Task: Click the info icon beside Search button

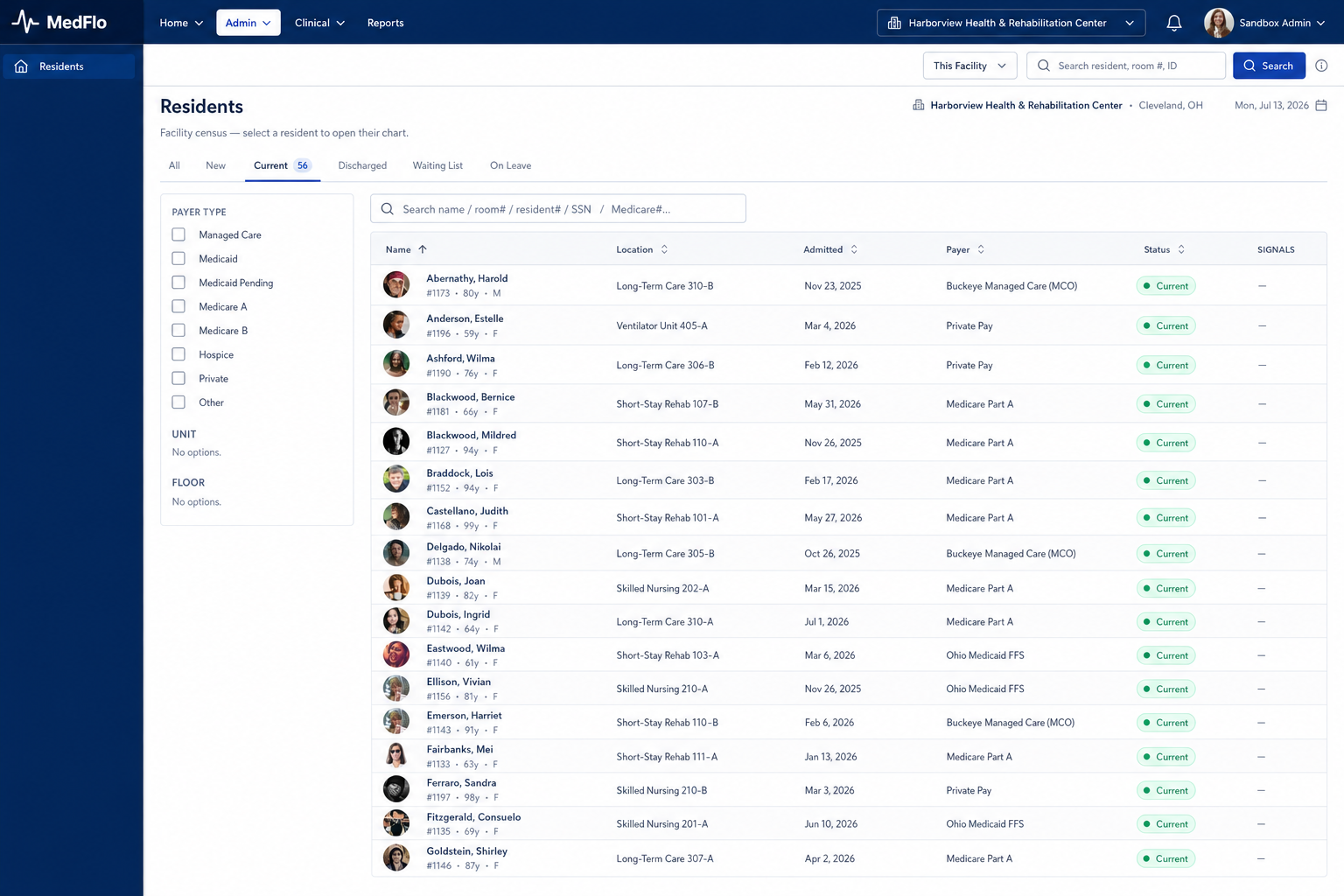Action: pos(1321,66)
